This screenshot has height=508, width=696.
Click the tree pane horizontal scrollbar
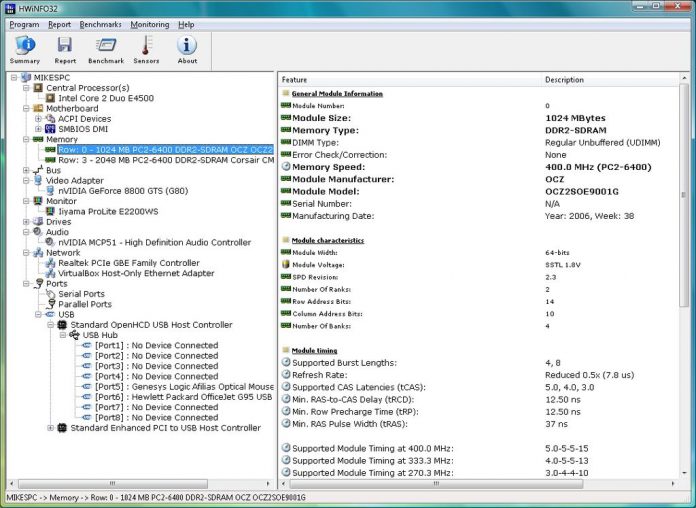coord(112,483)
